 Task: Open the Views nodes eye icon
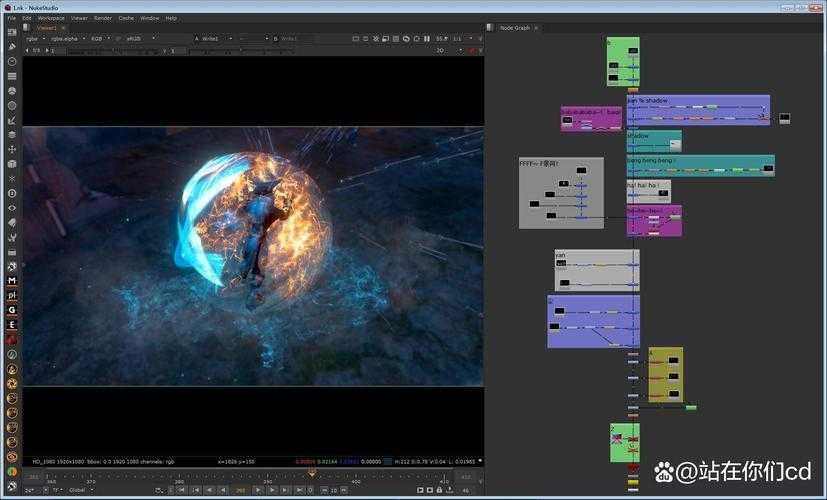point(12,208)
